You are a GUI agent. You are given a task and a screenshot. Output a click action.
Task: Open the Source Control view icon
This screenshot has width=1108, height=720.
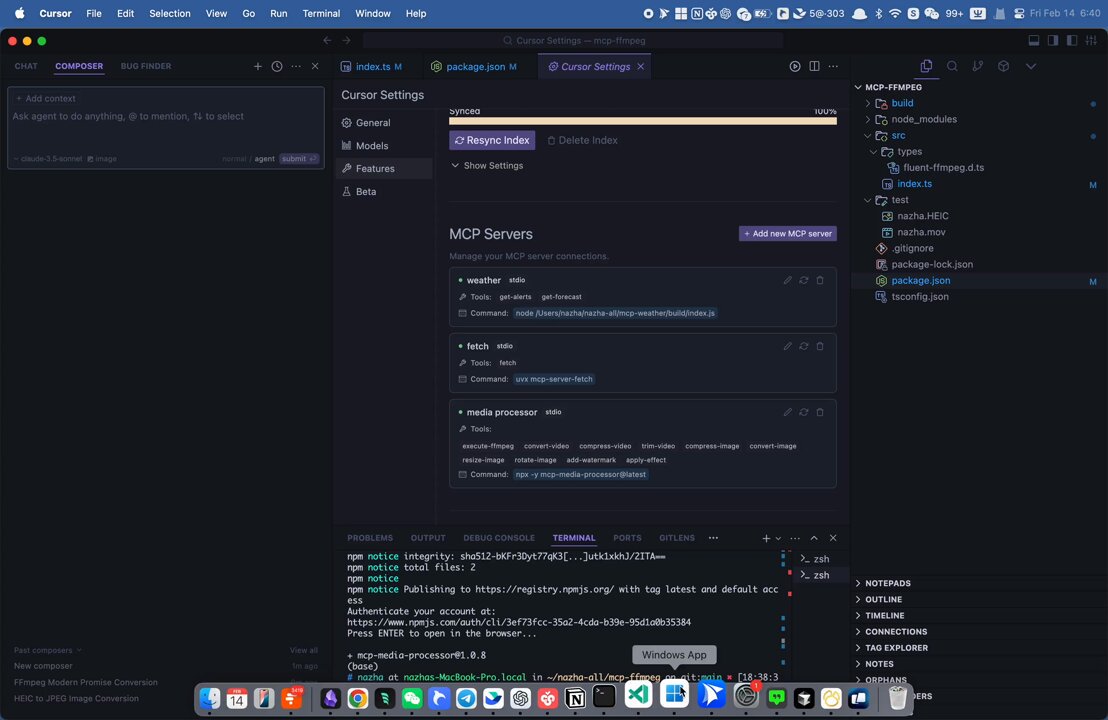click(977, 66)
